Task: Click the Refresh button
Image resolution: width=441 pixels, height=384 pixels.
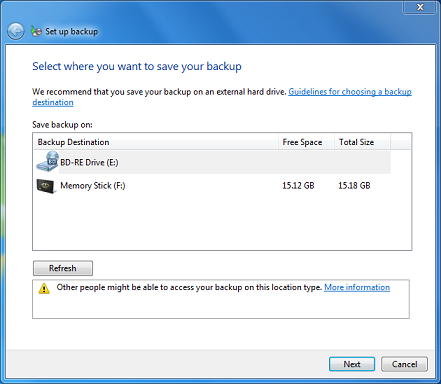Action: (63, 268)
